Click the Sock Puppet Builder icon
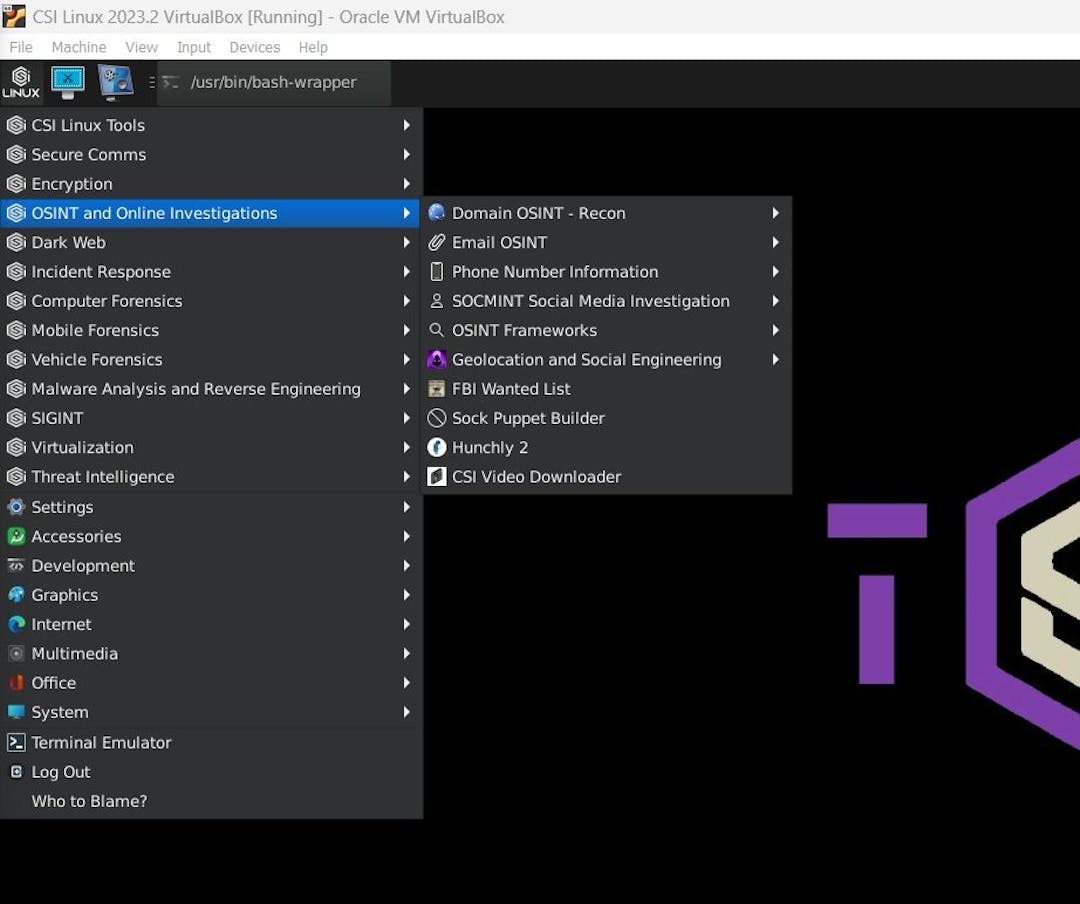This screenshot has width=1080, height=904. 437,418
